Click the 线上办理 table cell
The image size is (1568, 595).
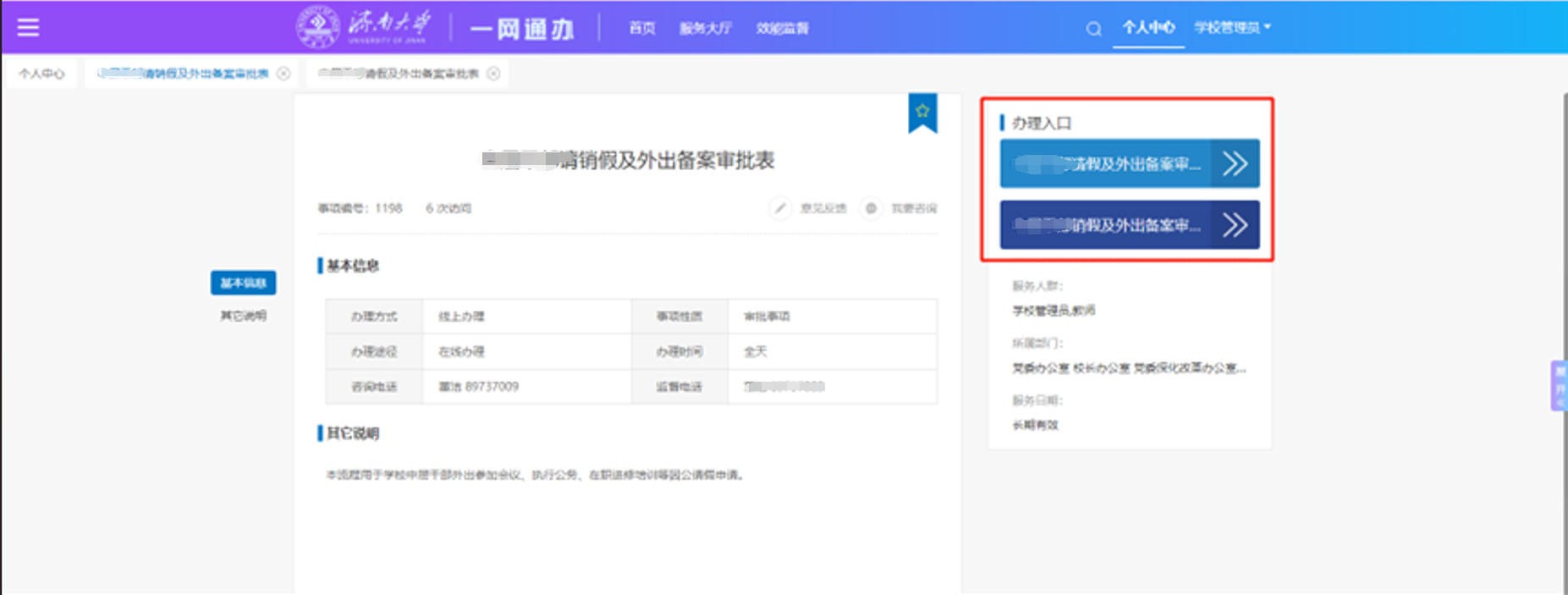[x=527, y=317]
